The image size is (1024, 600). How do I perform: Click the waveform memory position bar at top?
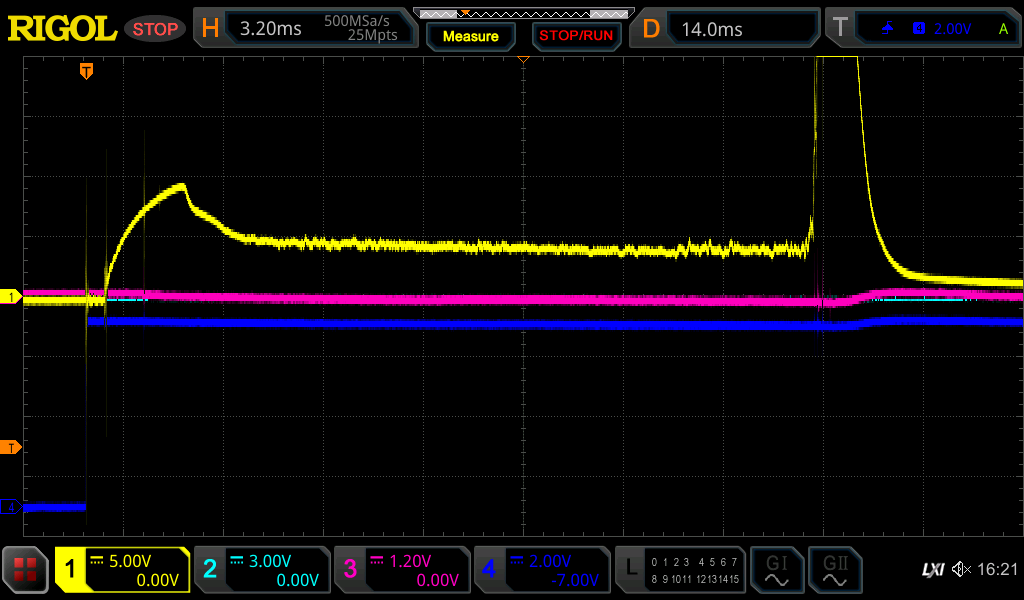pos(523,13)
